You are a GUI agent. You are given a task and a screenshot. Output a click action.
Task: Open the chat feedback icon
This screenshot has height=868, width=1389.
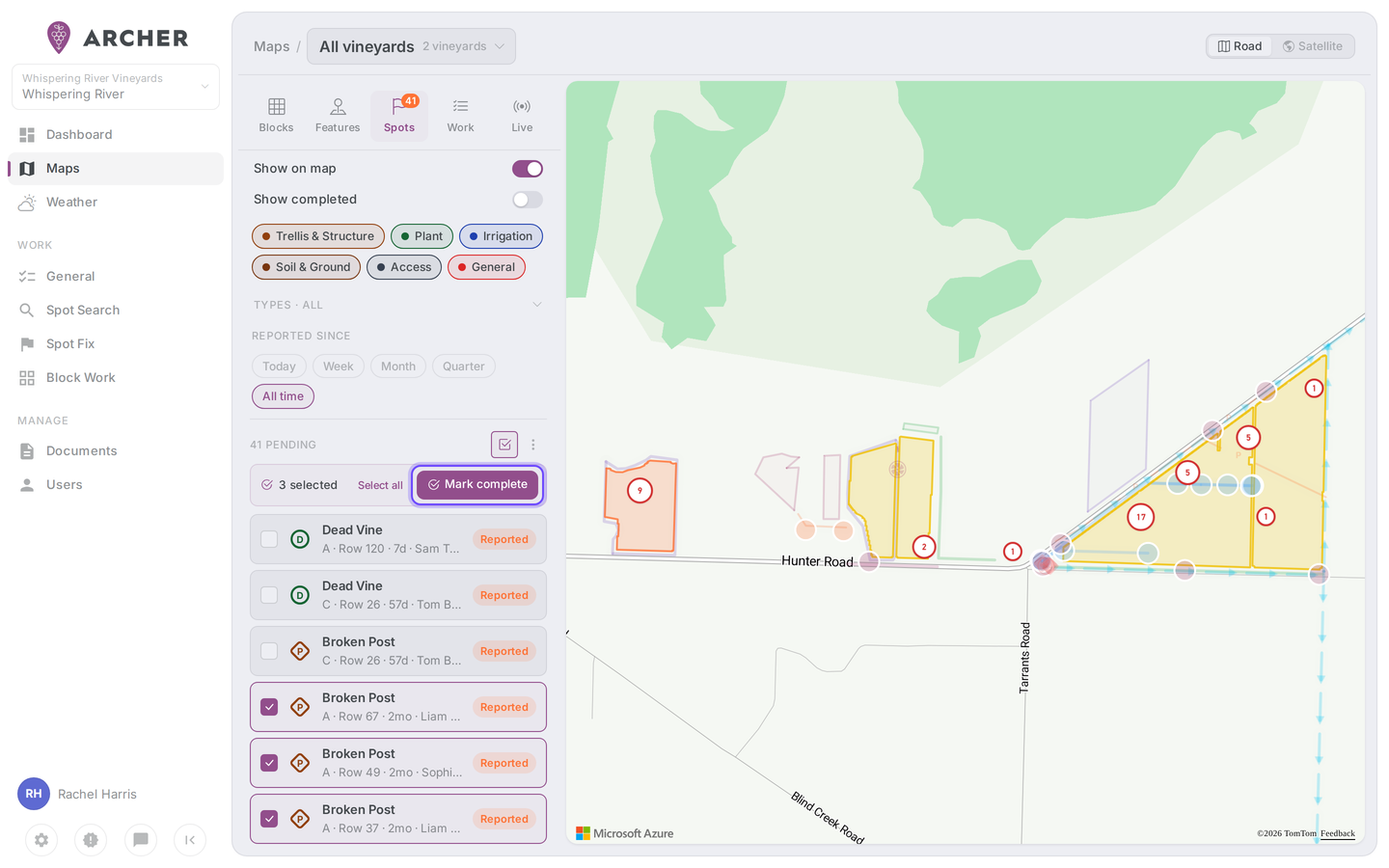(x=141, y=840)
